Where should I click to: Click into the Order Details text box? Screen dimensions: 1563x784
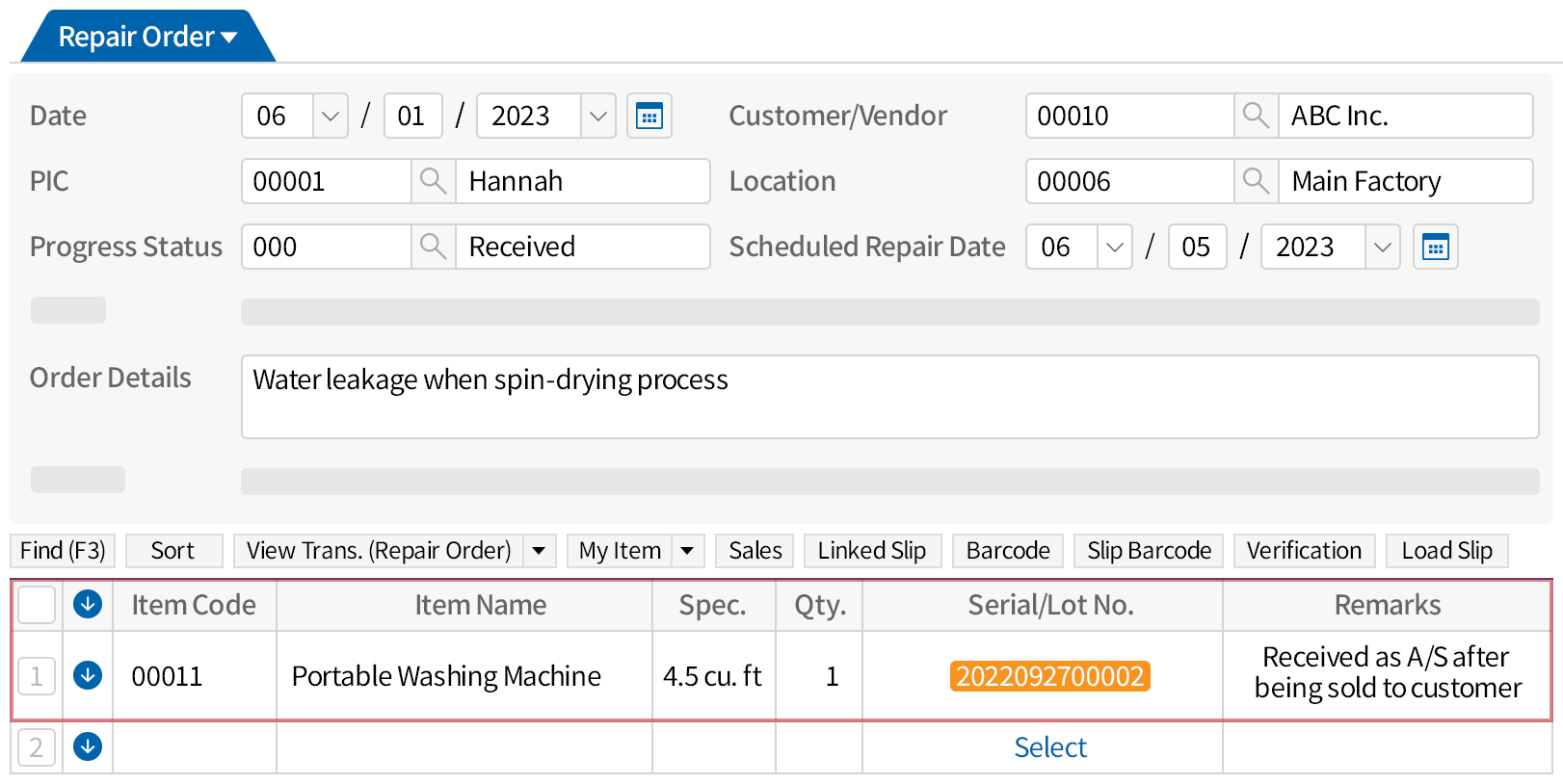888,397
